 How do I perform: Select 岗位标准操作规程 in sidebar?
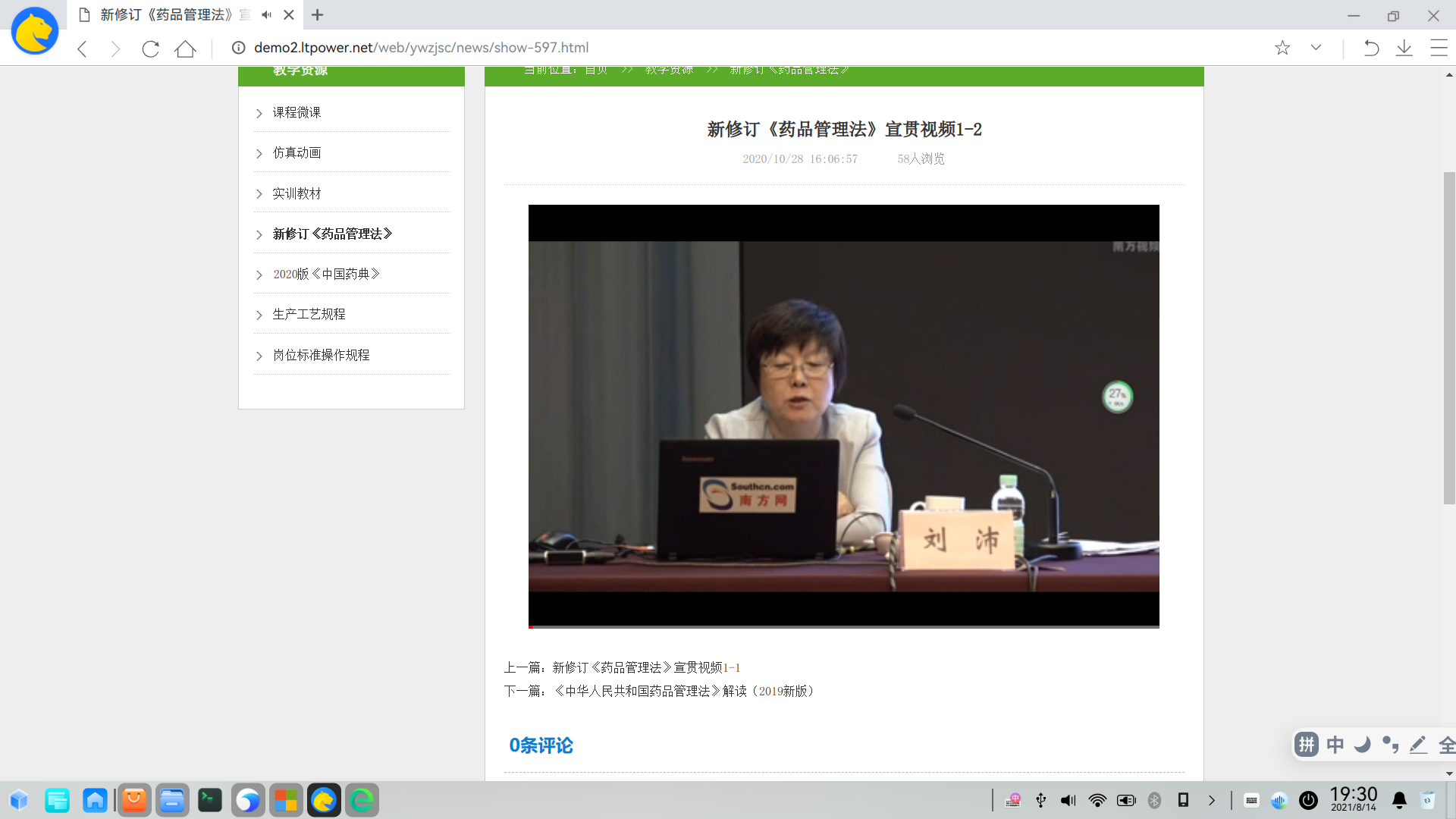click(x=321, y=355)
